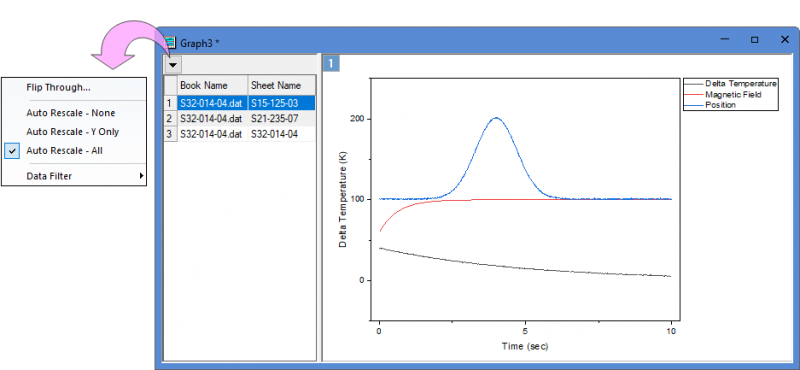Click row header number 1
Screen dimensions: 800x370
pyautogui.click(x=170, y=103)
